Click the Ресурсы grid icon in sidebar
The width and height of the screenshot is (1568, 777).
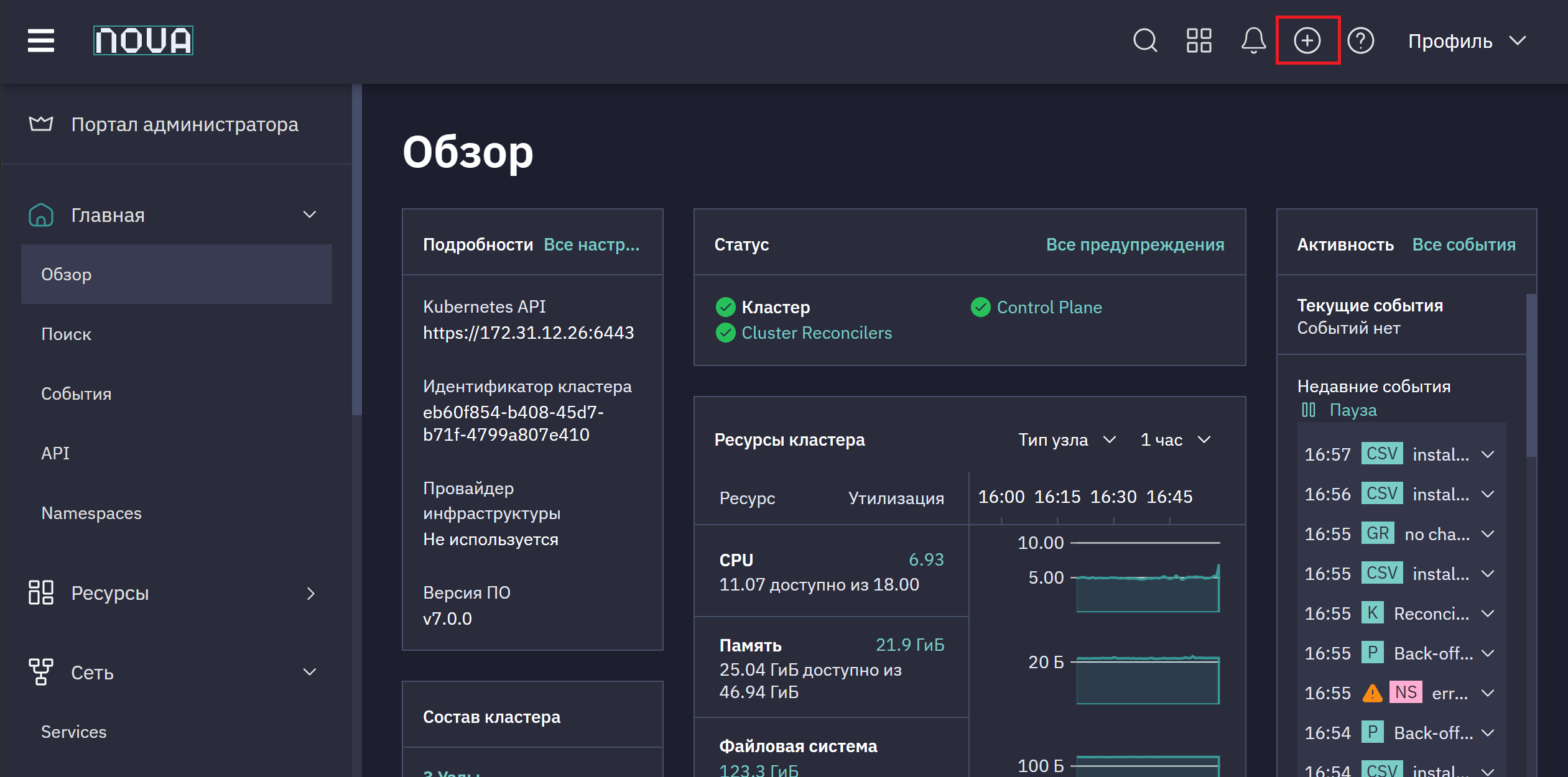click(41, 592)
